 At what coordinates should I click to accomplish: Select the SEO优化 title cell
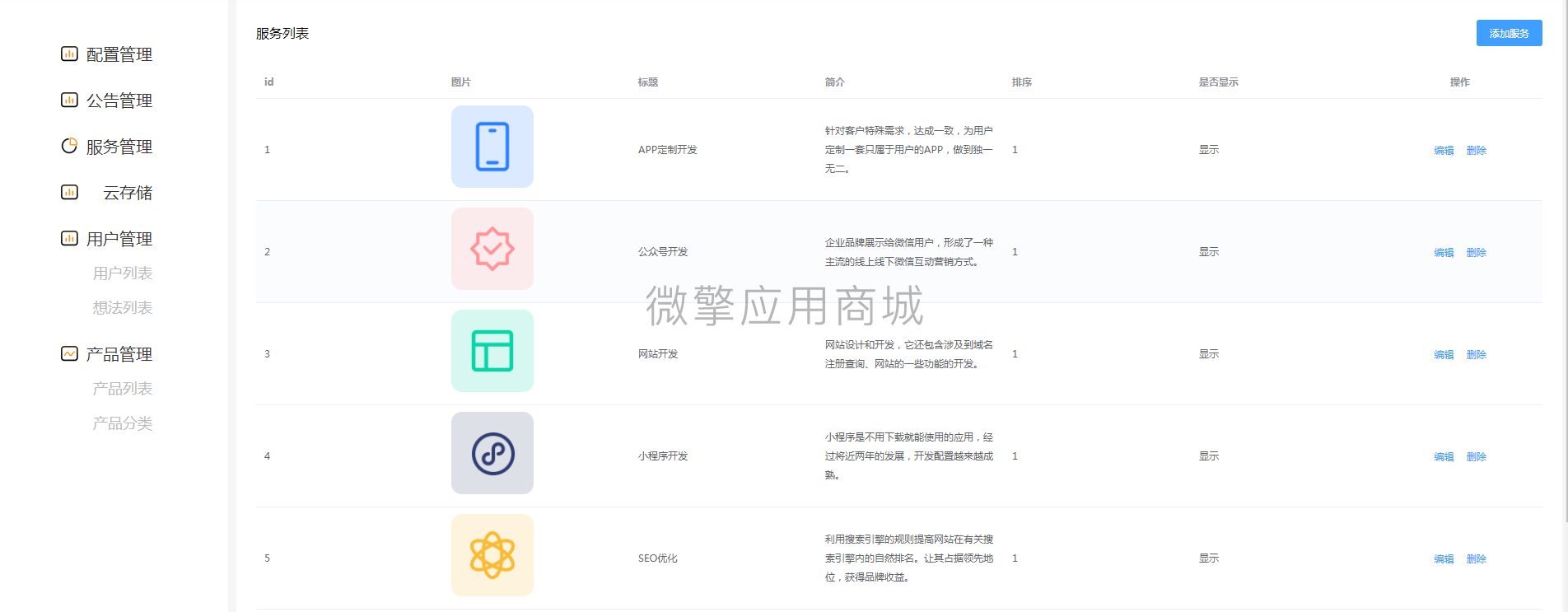pos(658,558)
